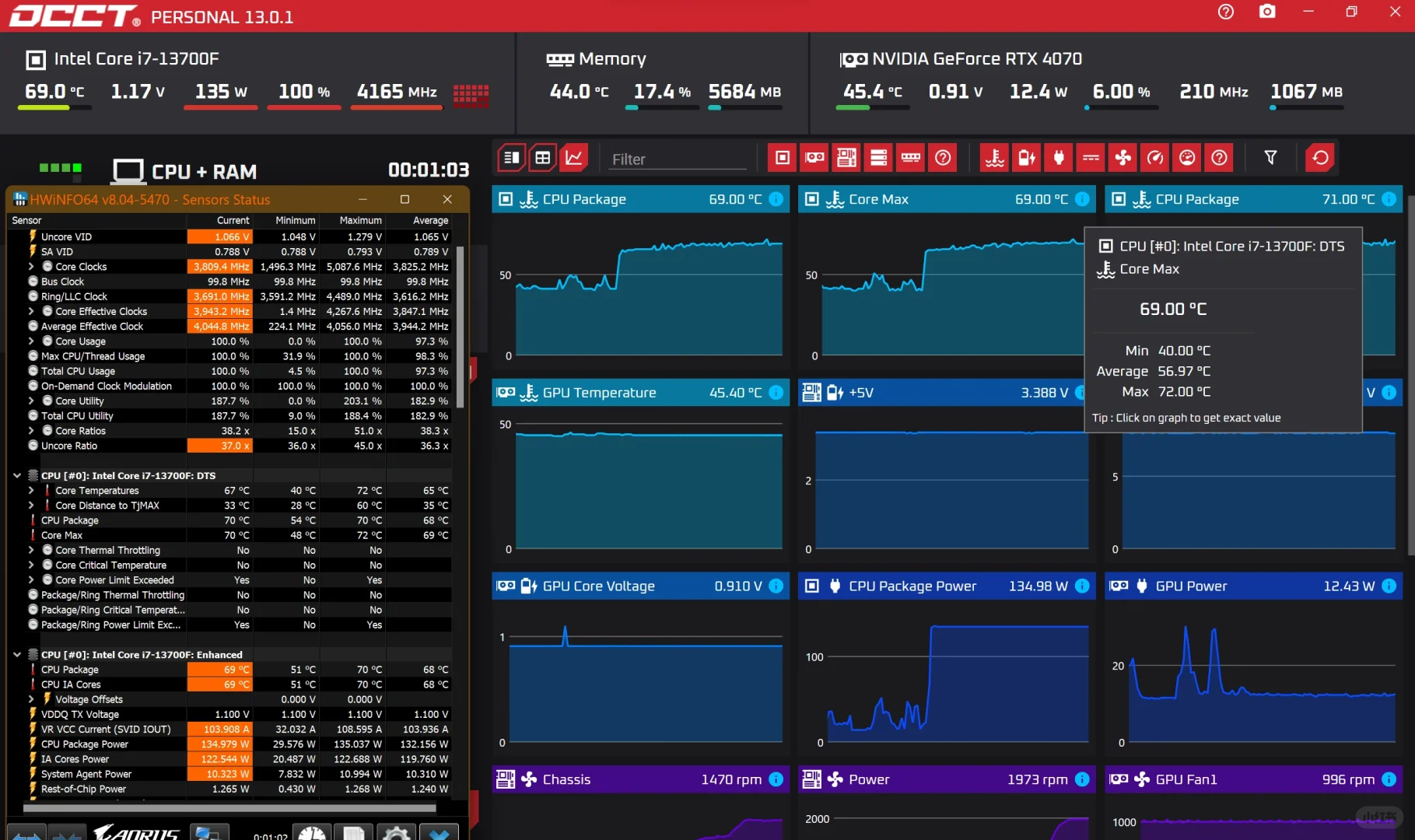Image resolution: width=1415 pixels, height=840 pixels.
Task: Toggle the motherboard hardware filter icon
Action: [846, 158]
